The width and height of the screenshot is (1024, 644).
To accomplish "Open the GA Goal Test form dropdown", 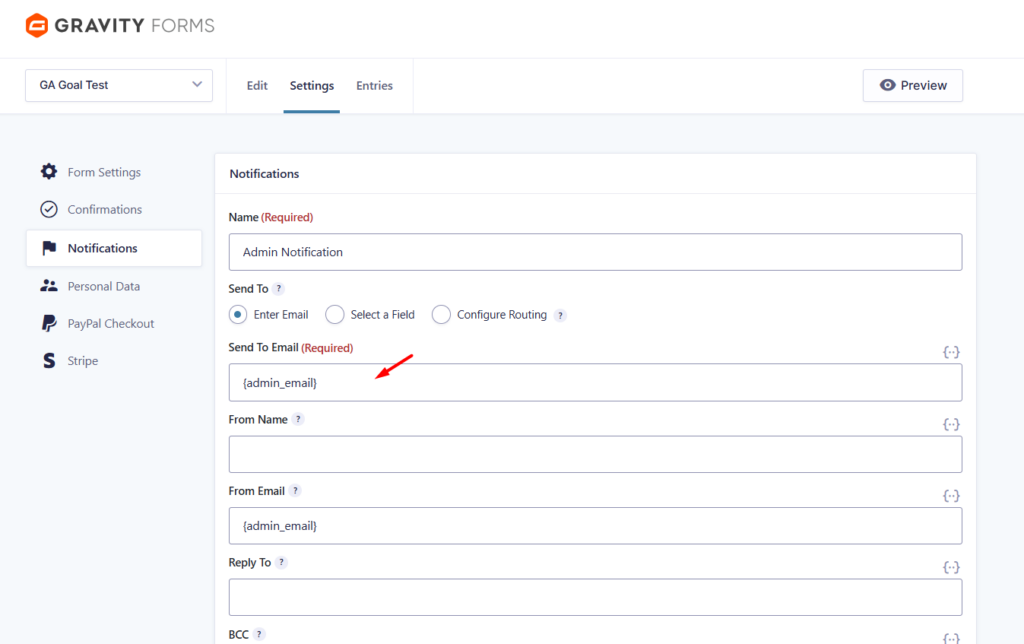I will pyautogui.click(x=119, y=86).
